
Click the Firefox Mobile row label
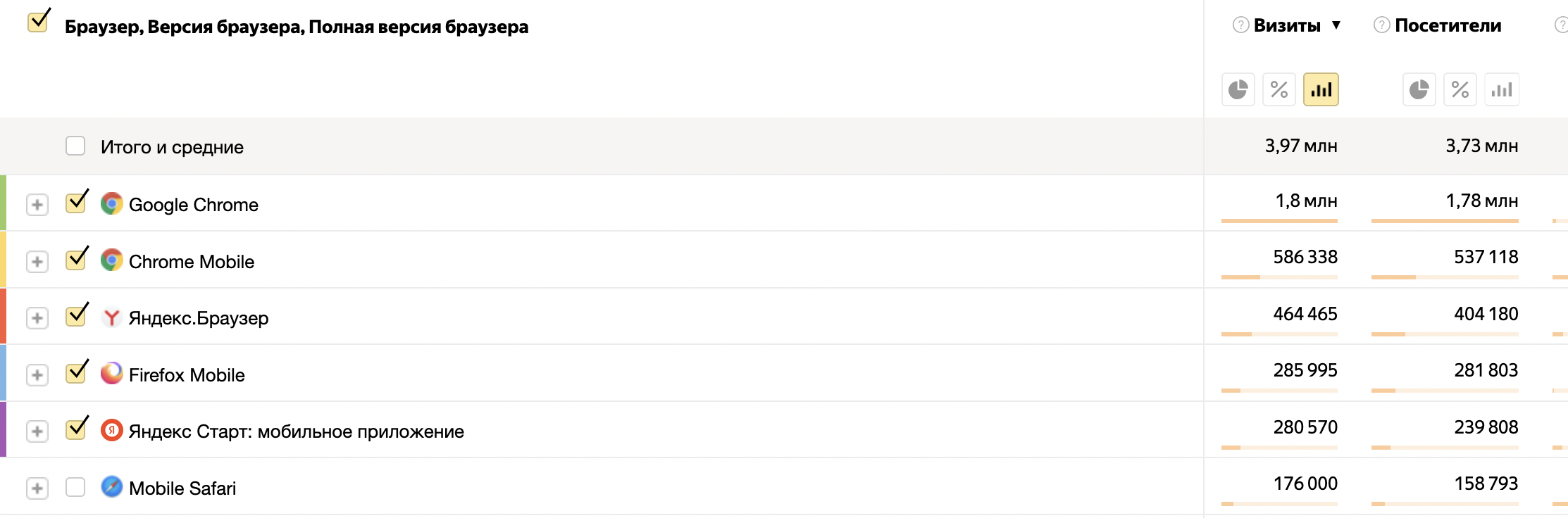(187, 375)
